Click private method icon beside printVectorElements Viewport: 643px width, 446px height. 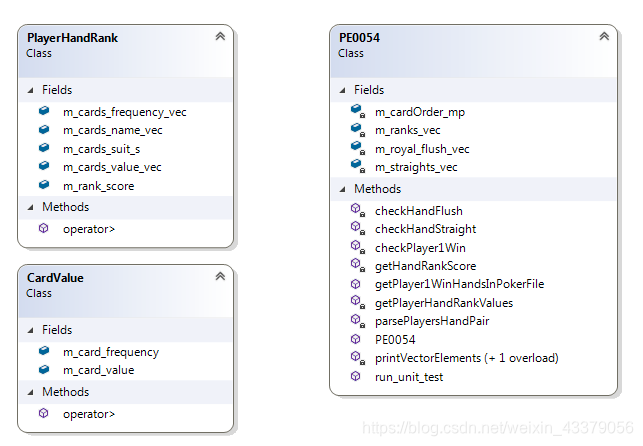(358, 357)
